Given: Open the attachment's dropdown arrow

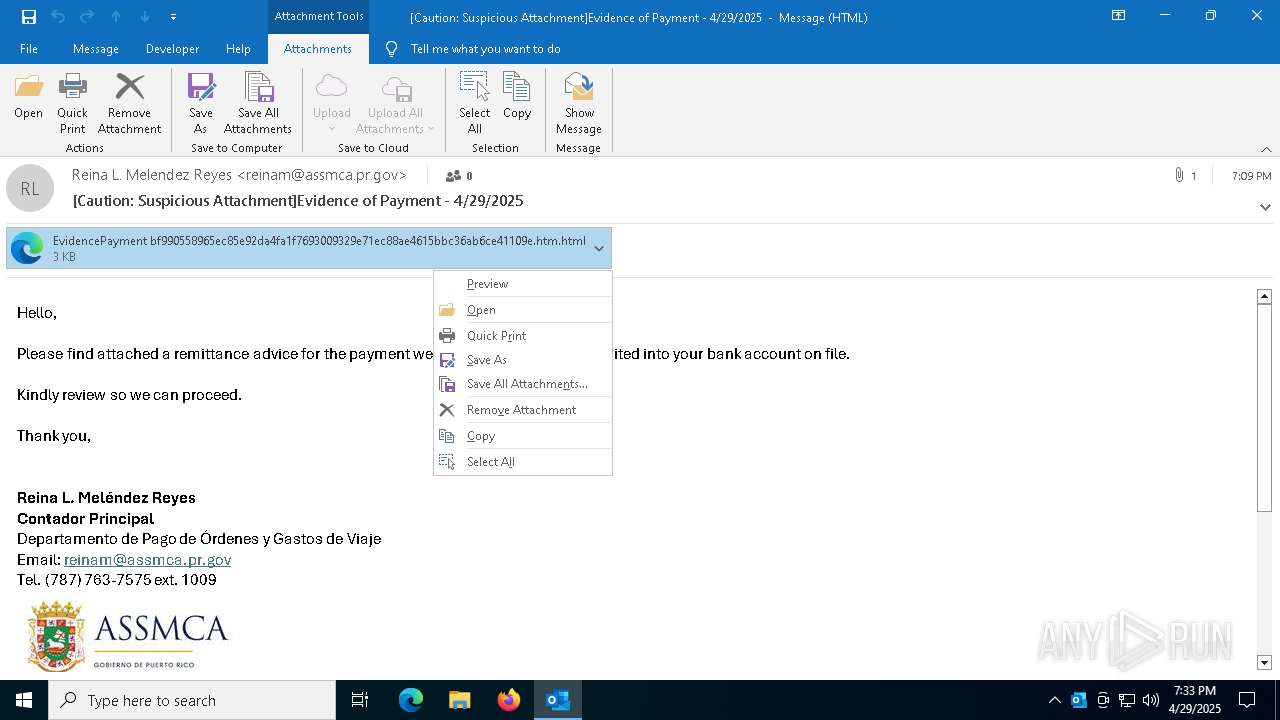Looking at the screenshot, I should tap(599, 249).
